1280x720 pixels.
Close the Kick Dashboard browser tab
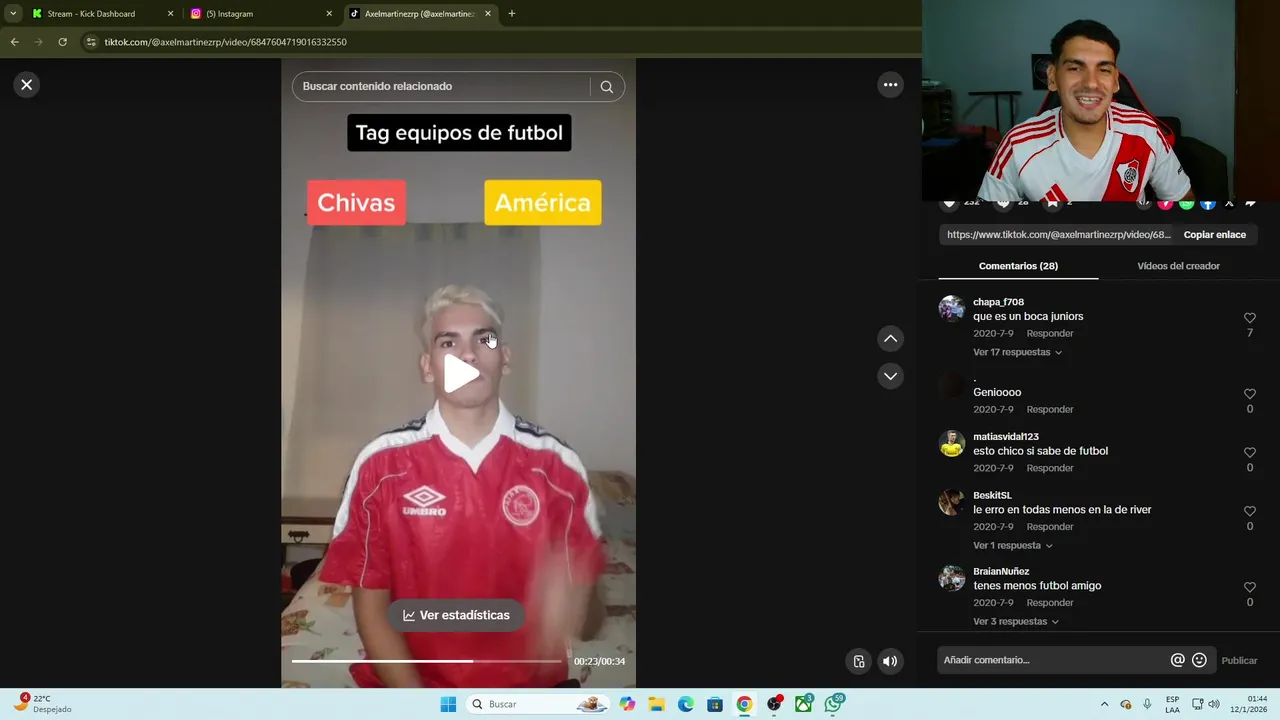[x=170, y=14]
